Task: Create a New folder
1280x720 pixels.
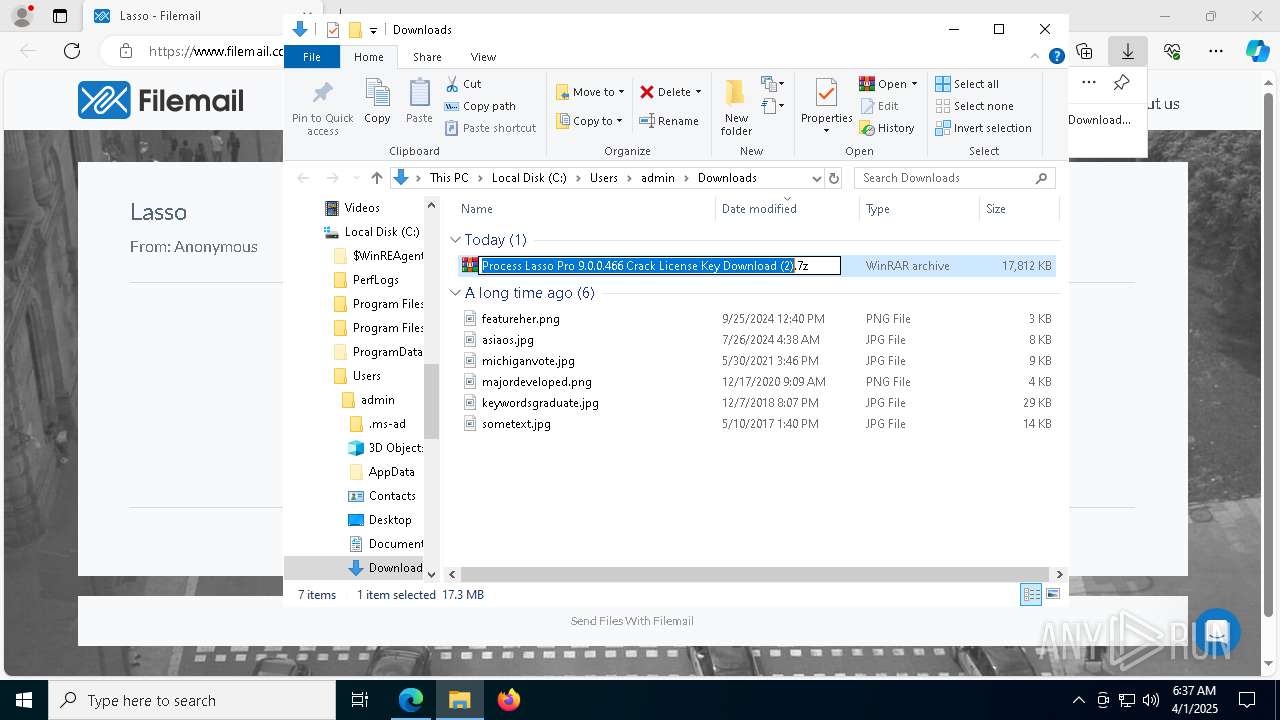Action: 736,107
